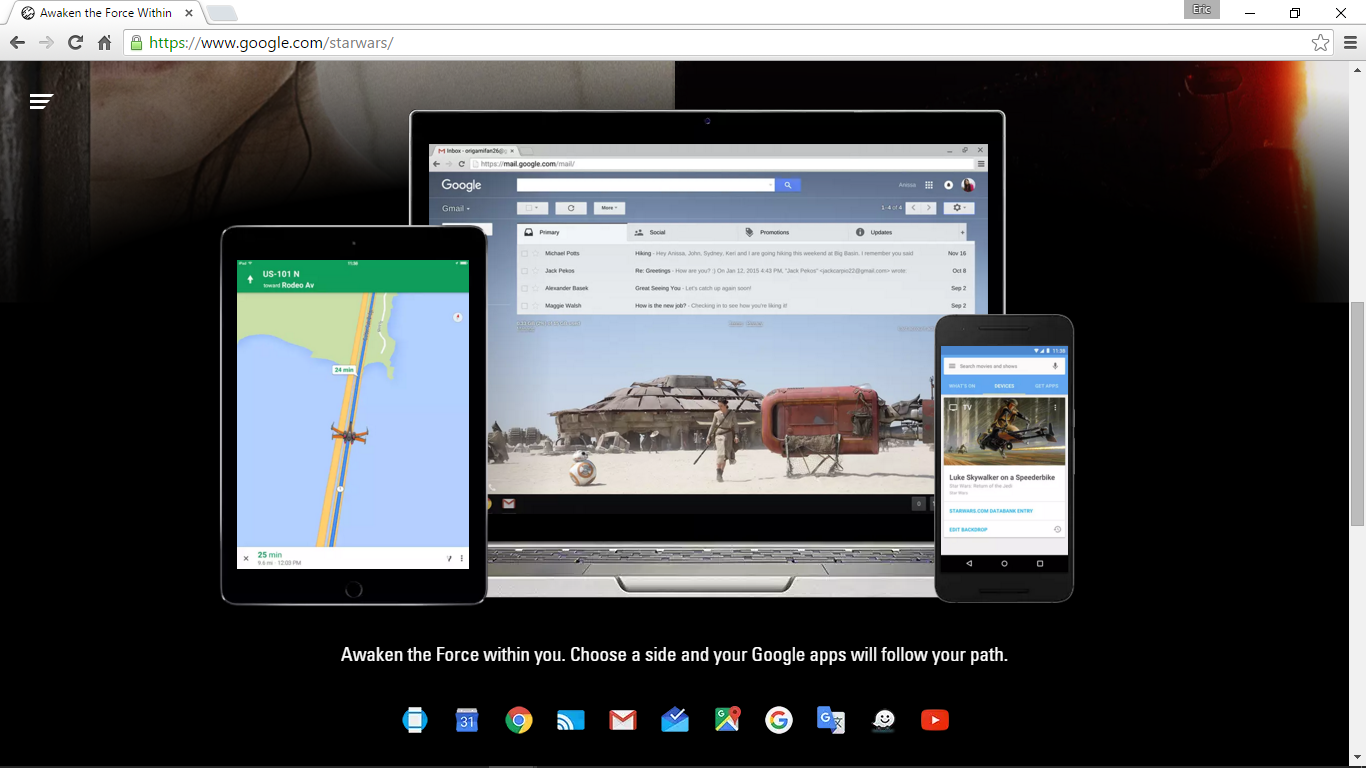Close the Awaken the Force Within tab

189,13
